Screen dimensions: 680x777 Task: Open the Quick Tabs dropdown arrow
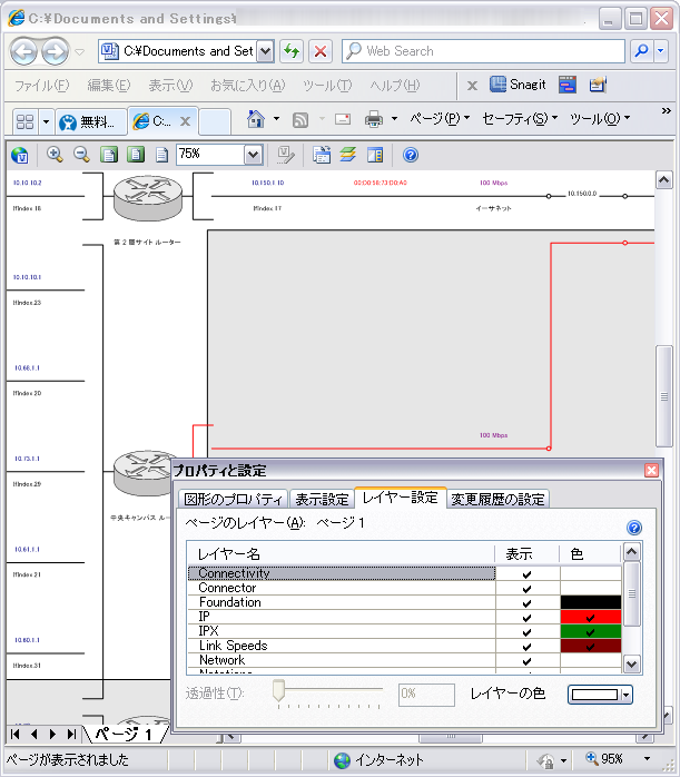coord(46,121)
